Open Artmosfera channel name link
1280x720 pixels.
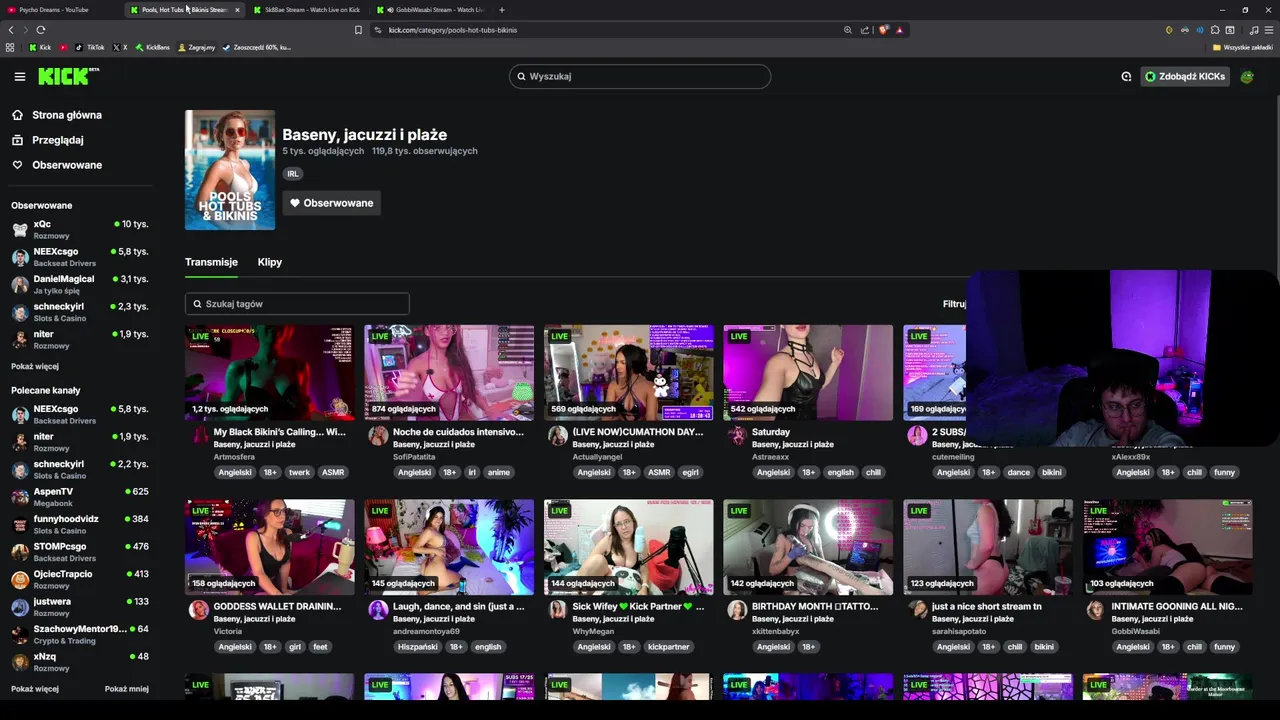point(234,457)
